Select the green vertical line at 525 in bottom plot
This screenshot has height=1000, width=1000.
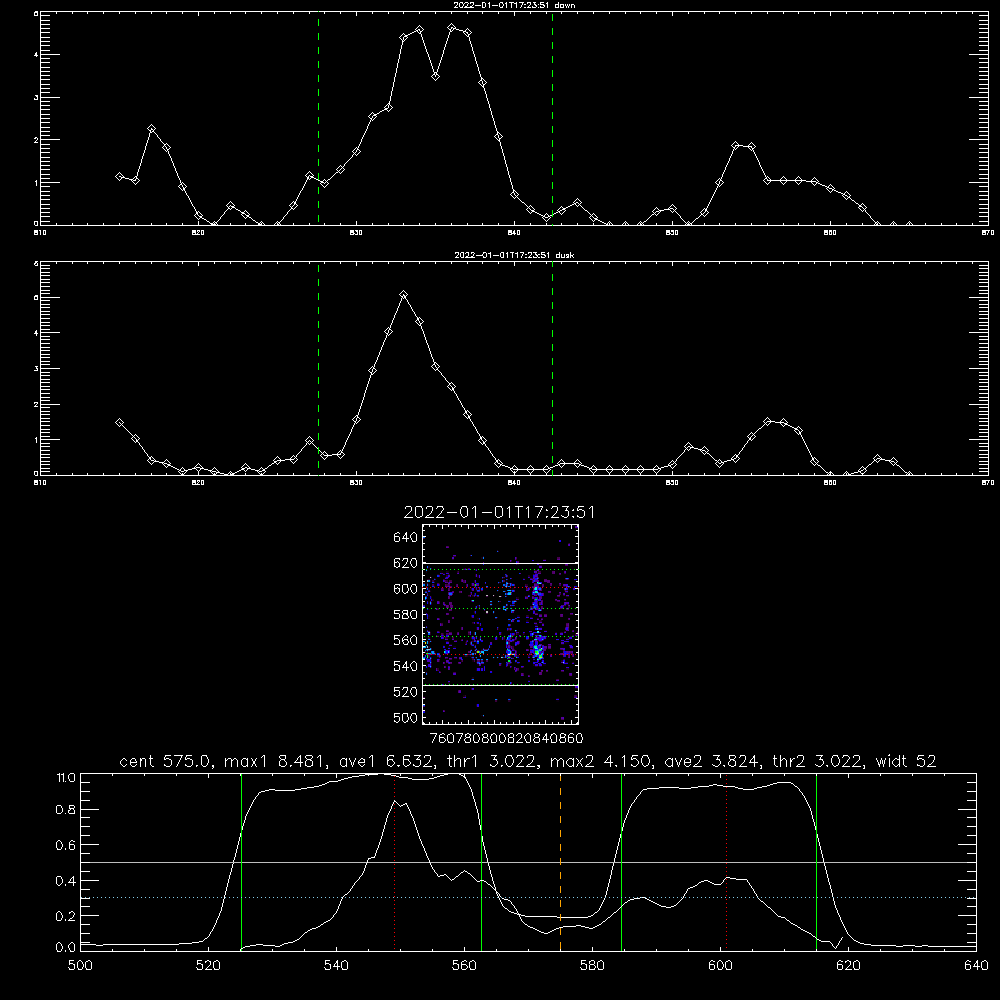(242, 862)
